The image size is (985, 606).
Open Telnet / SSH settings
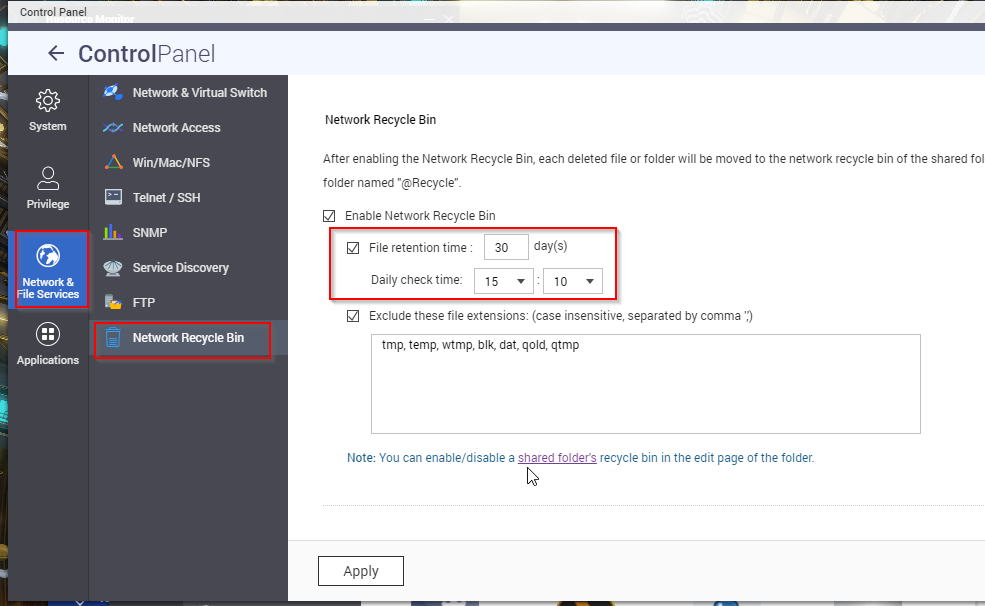(x=166, y=198)
